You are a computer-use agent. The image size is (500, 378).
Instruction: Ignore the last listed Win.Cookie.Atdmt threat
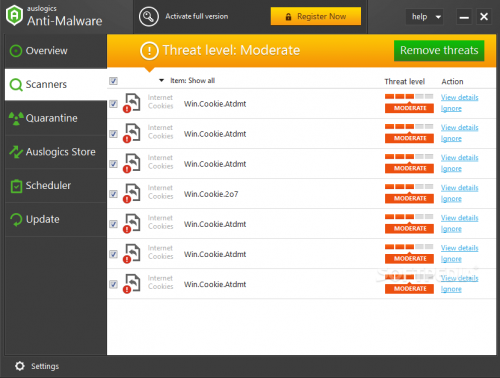click(451, 289)
